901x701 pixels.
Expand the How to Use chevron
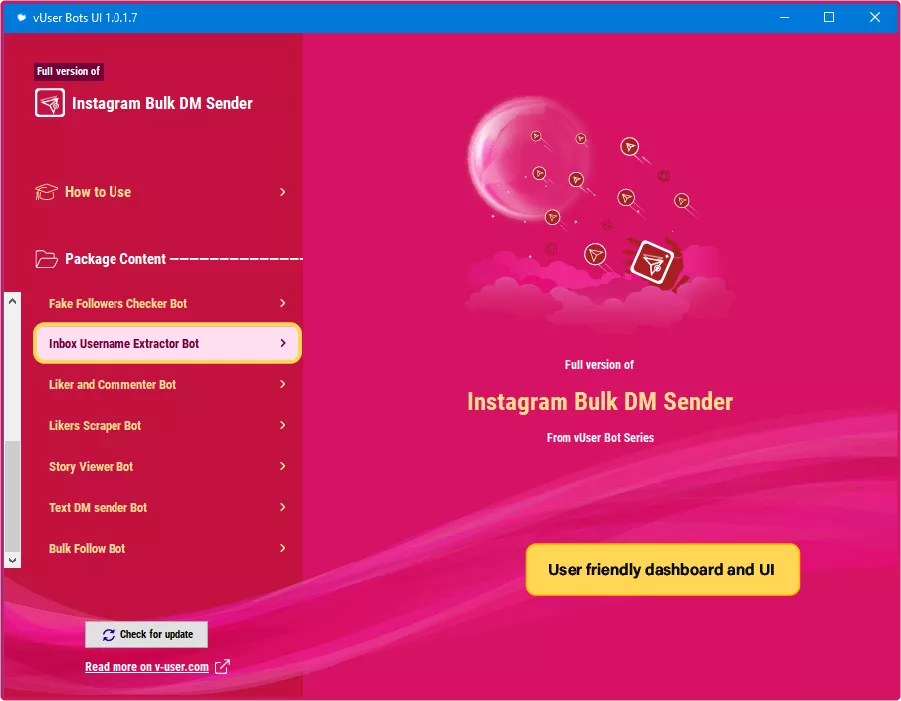(x=282, y=192)
